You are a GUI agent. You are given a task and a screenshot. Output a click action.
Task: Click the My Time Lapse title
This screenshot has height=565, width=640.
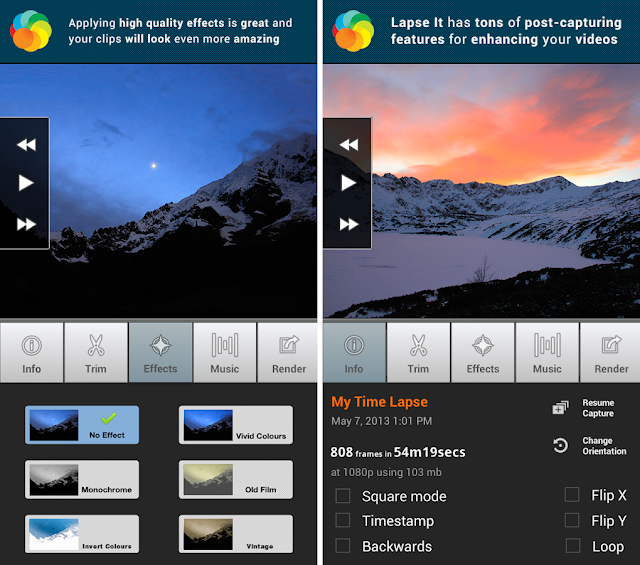[379, 402]
